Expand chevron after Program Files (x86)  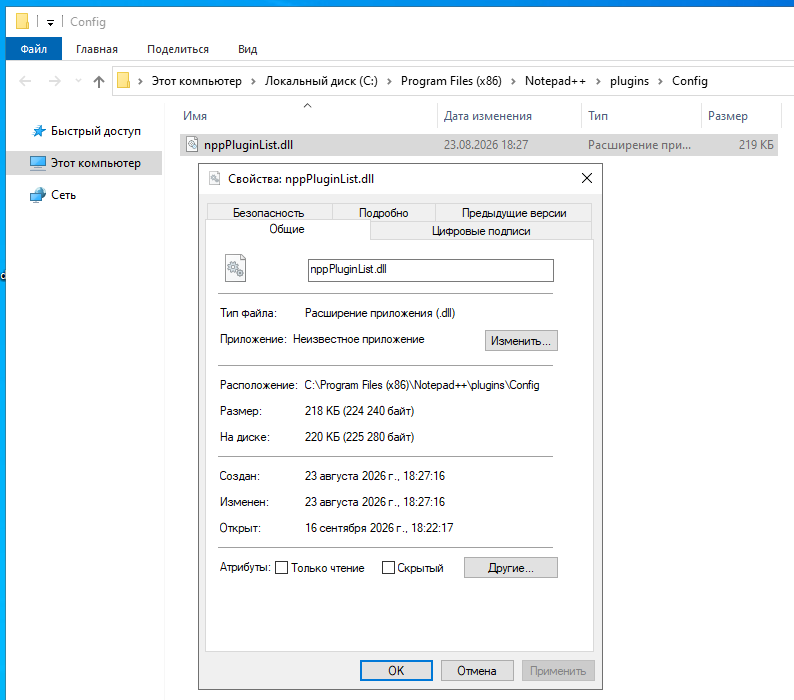(x=513, y=81)
